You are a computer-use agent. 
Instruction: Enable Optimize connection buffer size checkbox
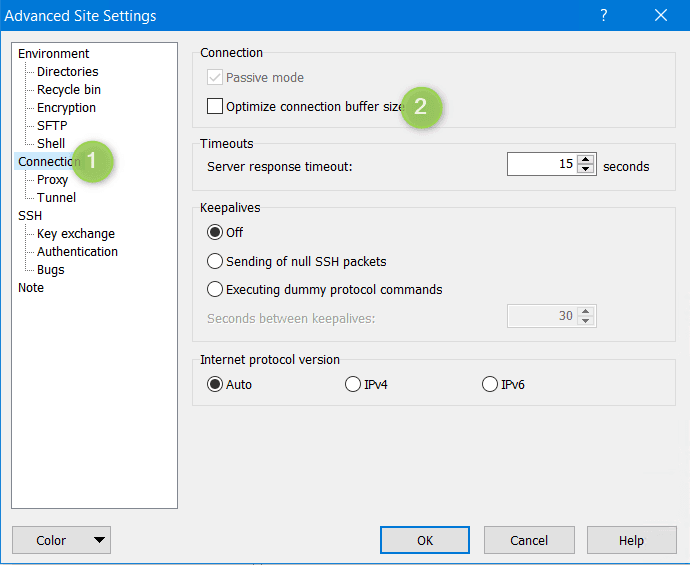pos(215,106)
